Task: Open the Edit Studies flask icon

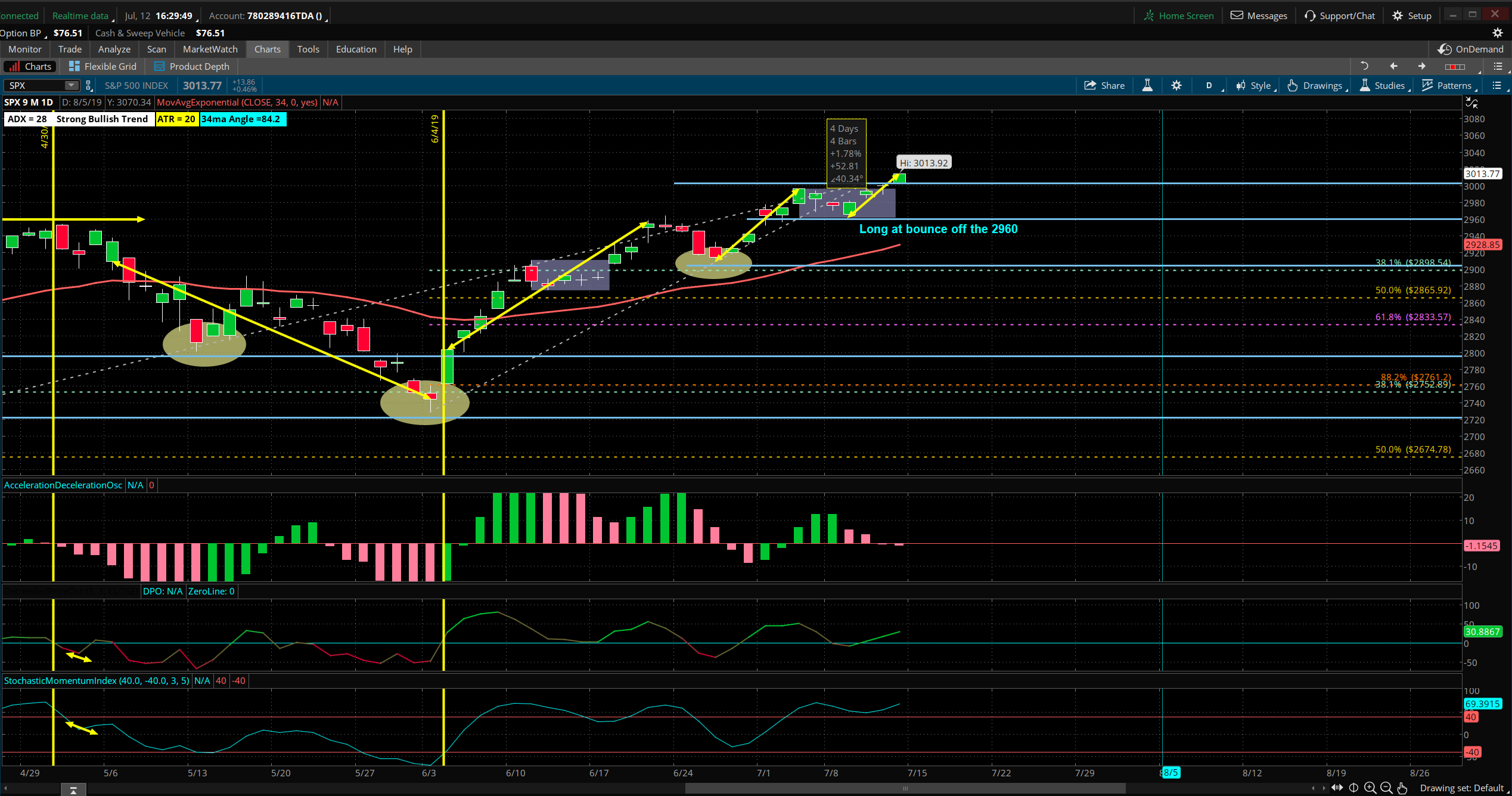Action: (x=1147, y=85)
